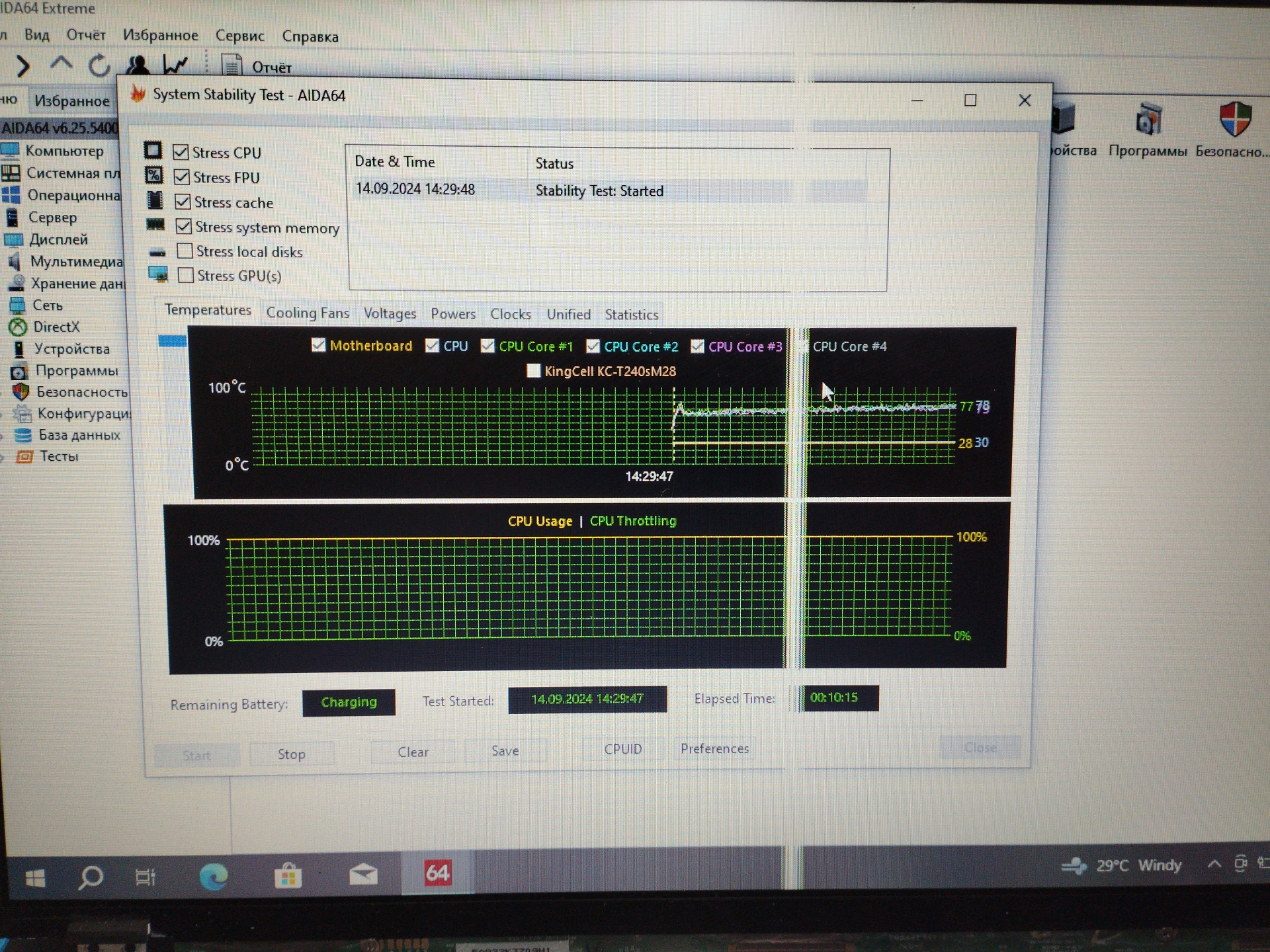This screenshot has width=1270, height=952.
Task: Click the up-level arrow in toolbar
Action: [x=61, y=64]
